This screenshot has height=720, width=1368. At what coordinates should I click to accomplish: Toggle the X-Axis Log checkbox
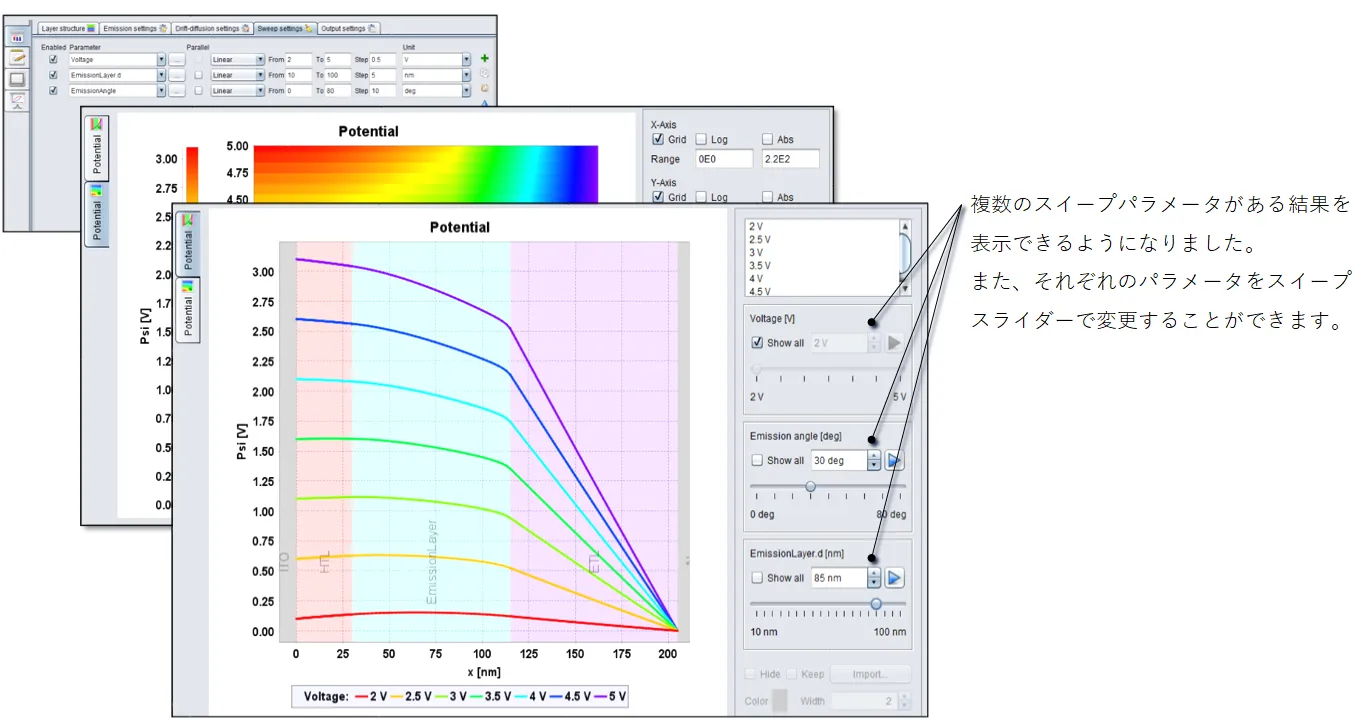pyautogui.click(x=701, y=140)
